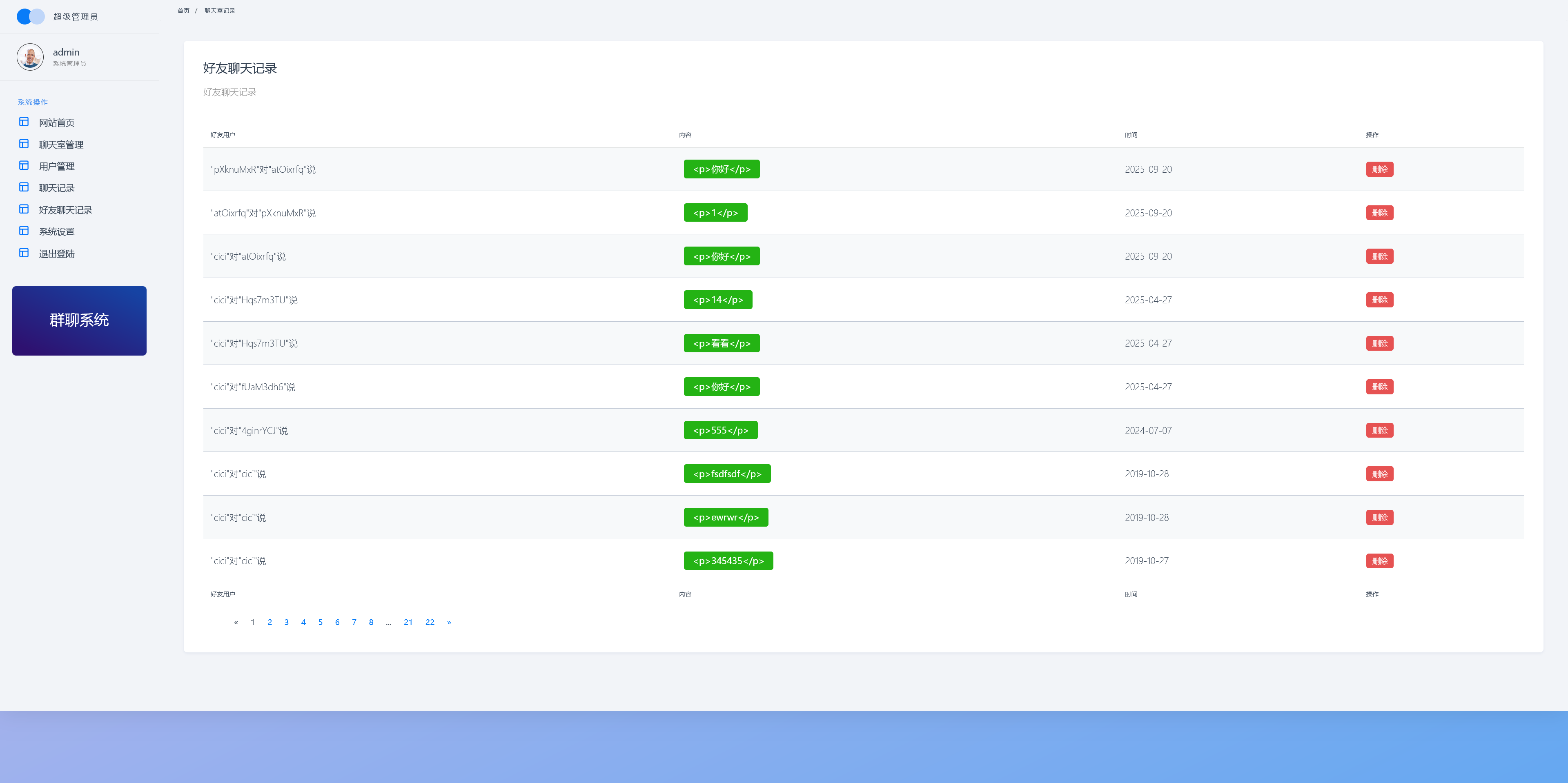Open 用户管理 in sidebar
The width and height of the screenshot is (1568, 783).
[57, 166]
